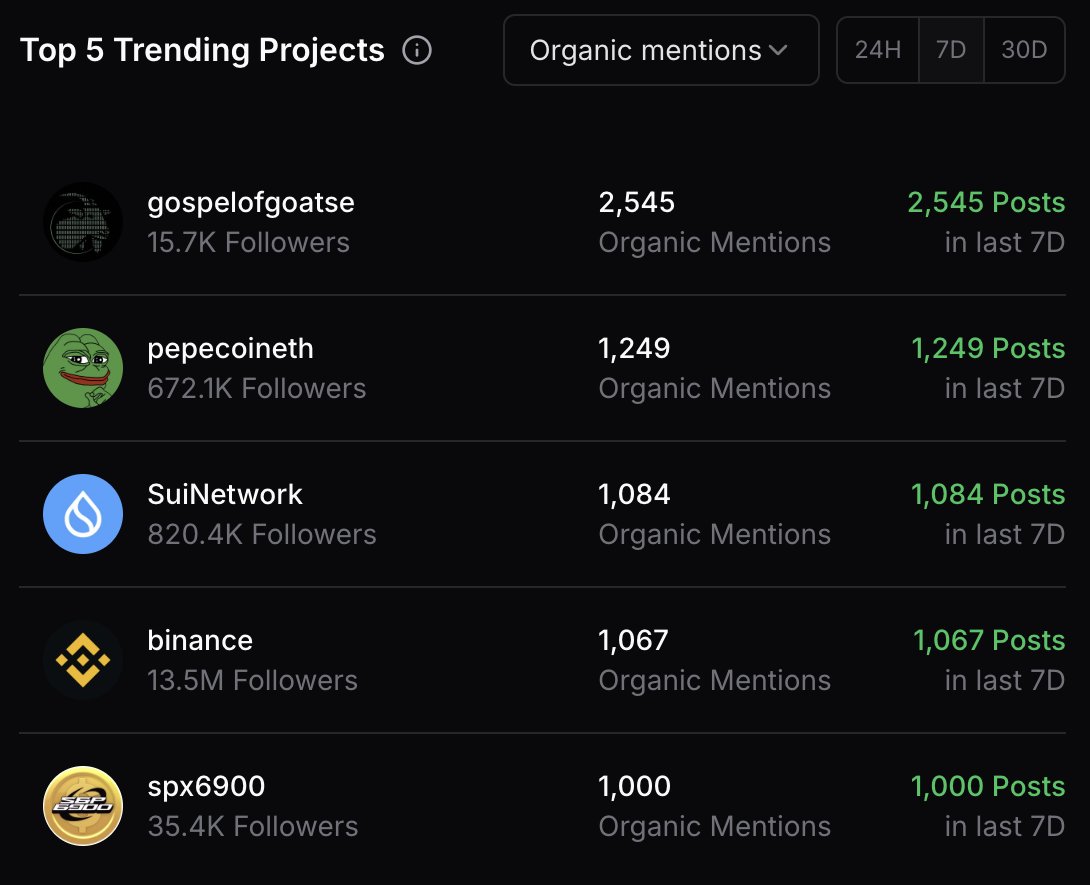The height and width of the screenshot is (885, 1090).
Task: Click the white 1,000 mentions count
Action: (634, 787)
